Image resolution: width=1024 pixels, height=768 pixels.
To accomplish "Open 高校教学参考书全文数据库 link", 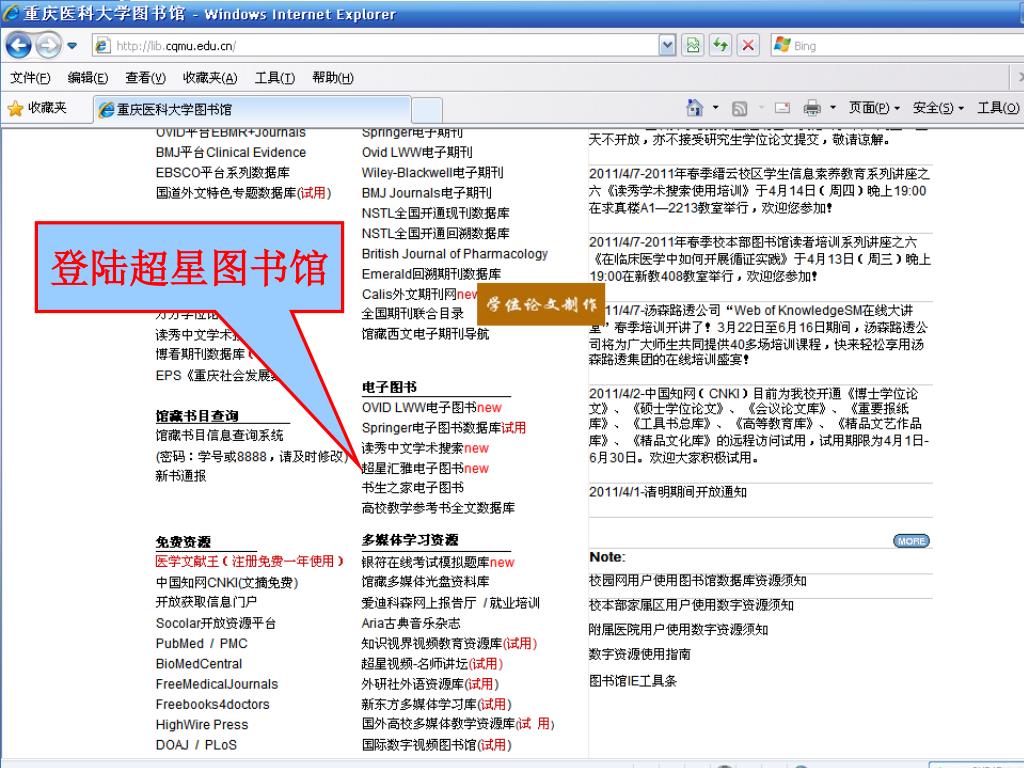I will pyautogui.click(x=438, y=508).
